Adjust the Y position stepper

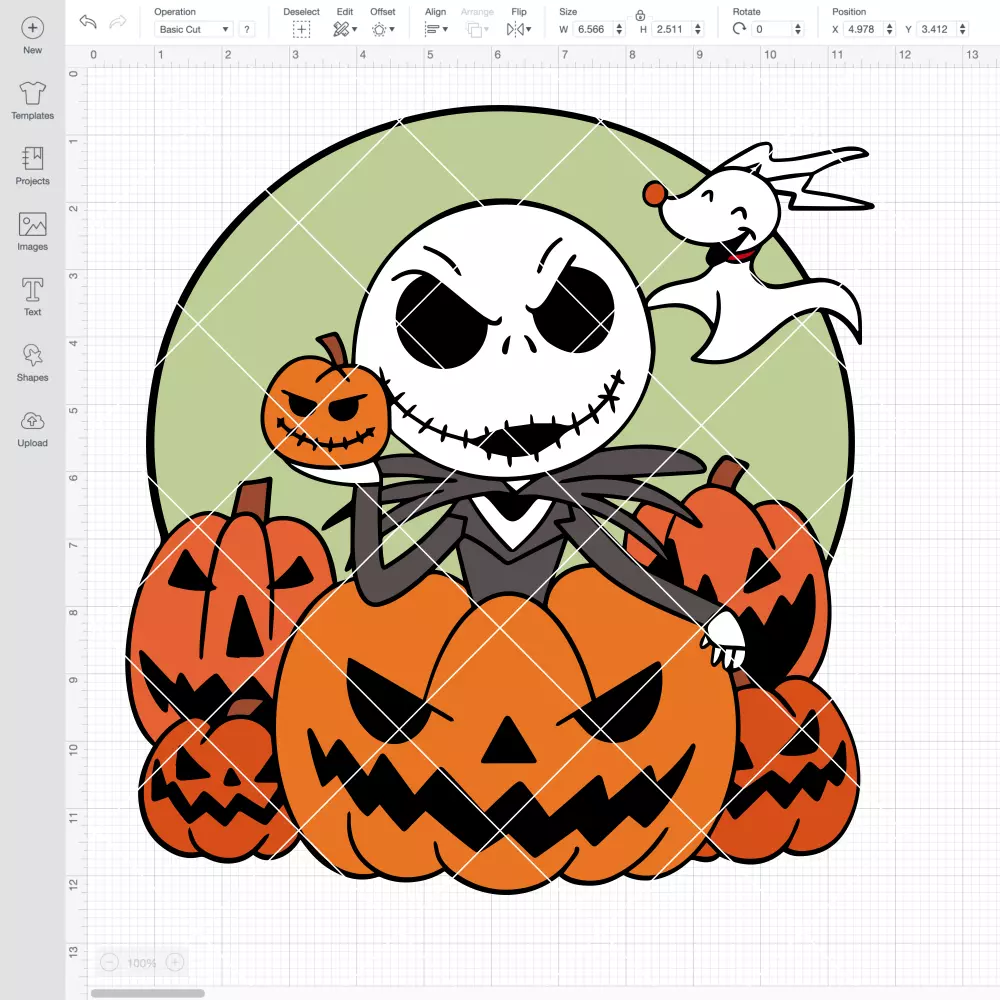962,29
